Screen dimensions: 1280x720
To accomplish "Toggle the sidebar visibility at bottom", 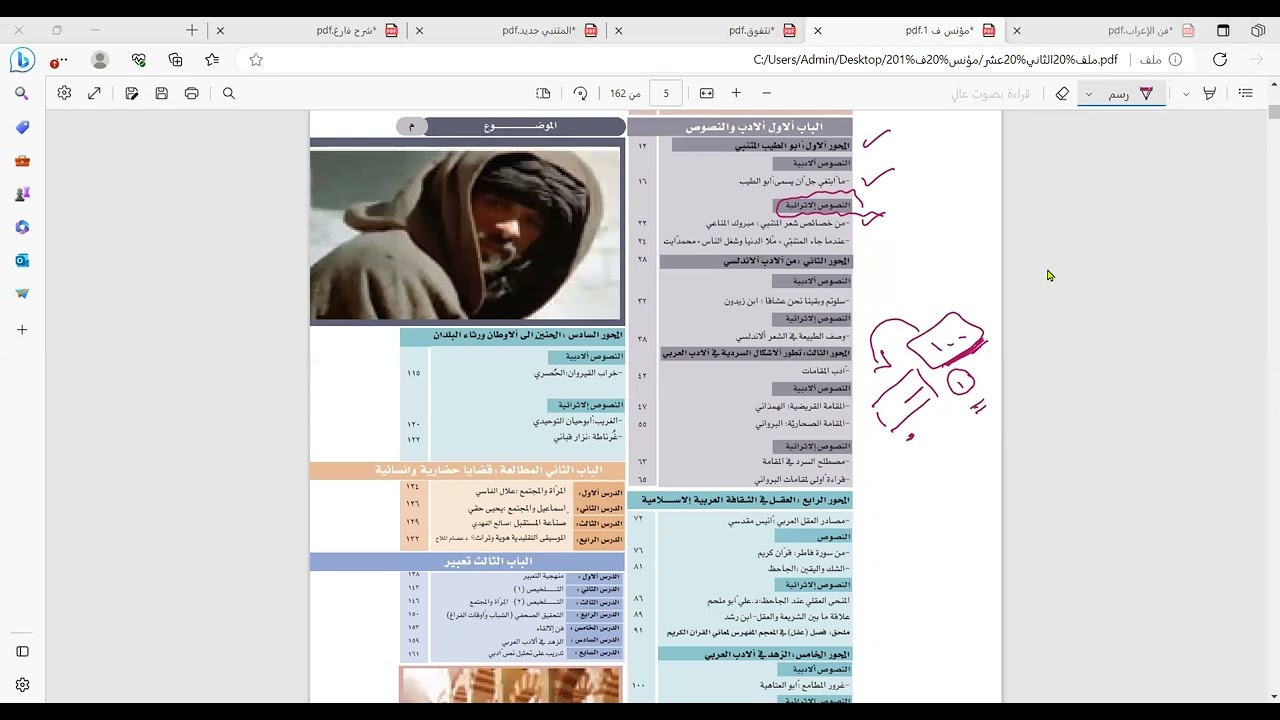I will (22, 651).
